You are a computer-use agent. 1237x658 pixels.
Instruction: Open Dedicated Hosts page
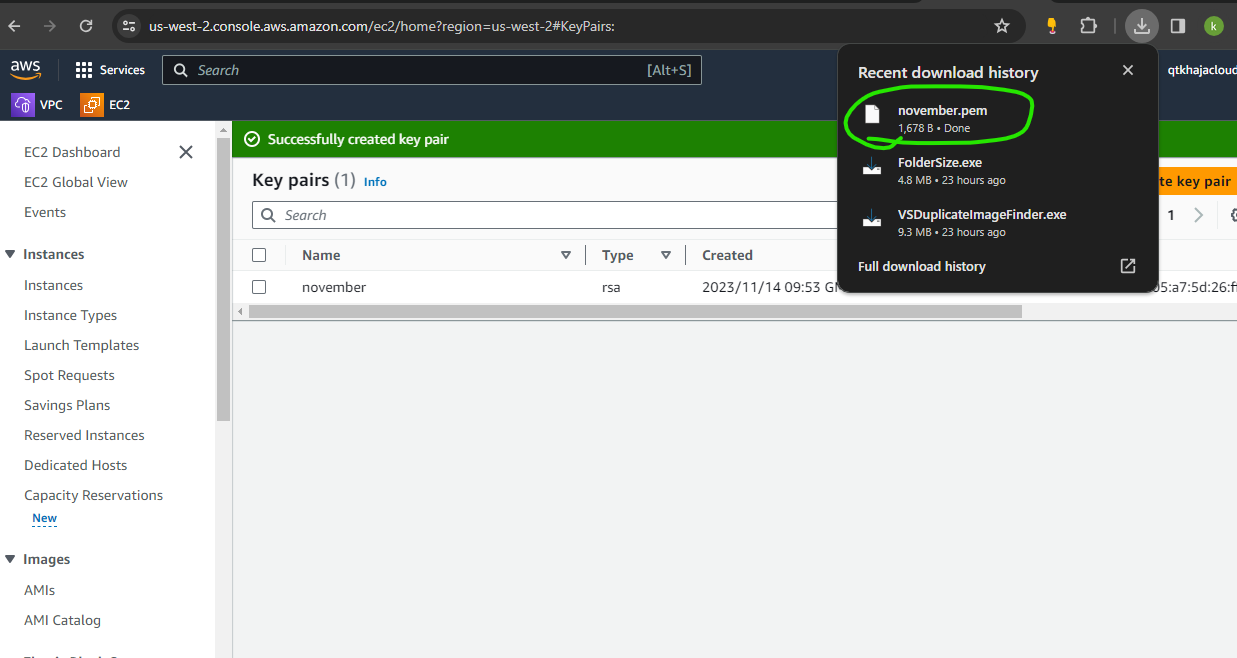click(76, 465)
